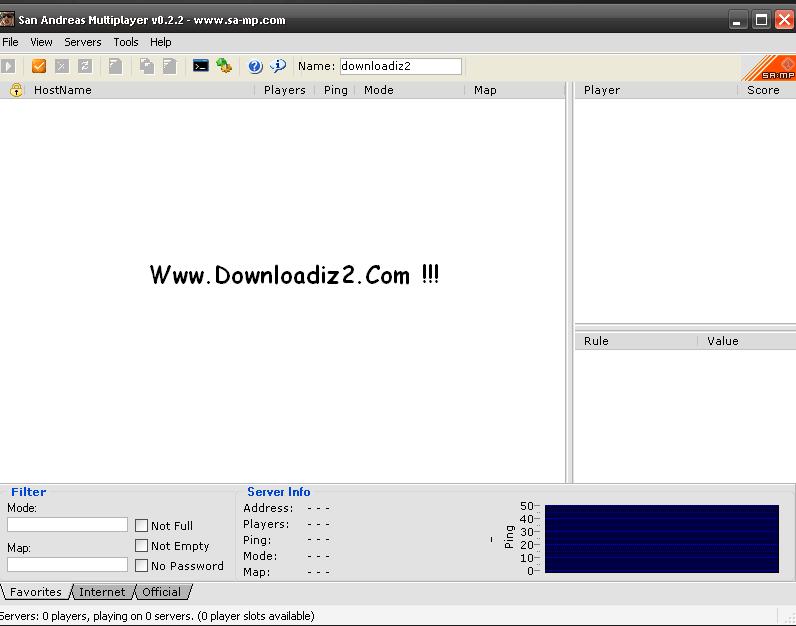The image size is (796, 626).
Task: Sort by the Map column header
Action: coord(515,90)
